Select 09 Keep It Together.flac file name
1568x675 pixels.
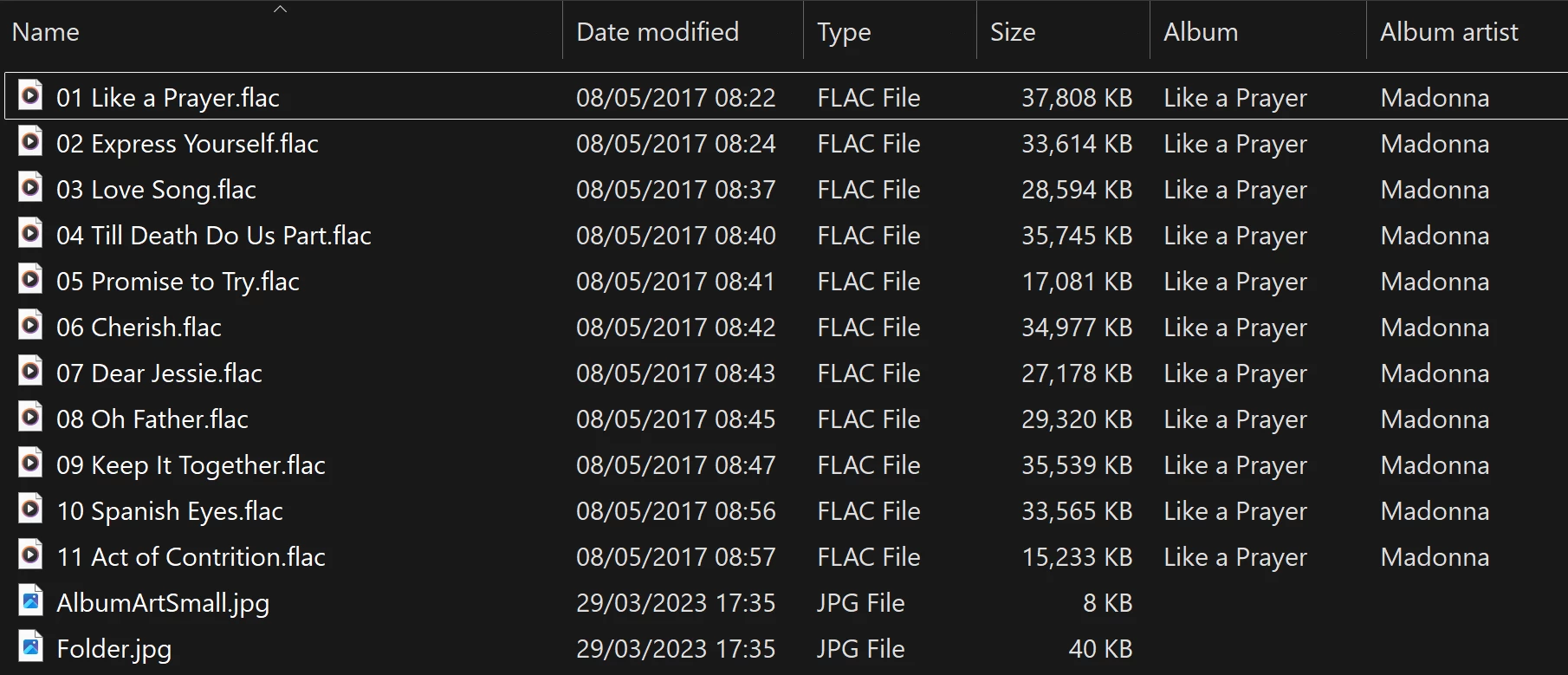[191, 465]
